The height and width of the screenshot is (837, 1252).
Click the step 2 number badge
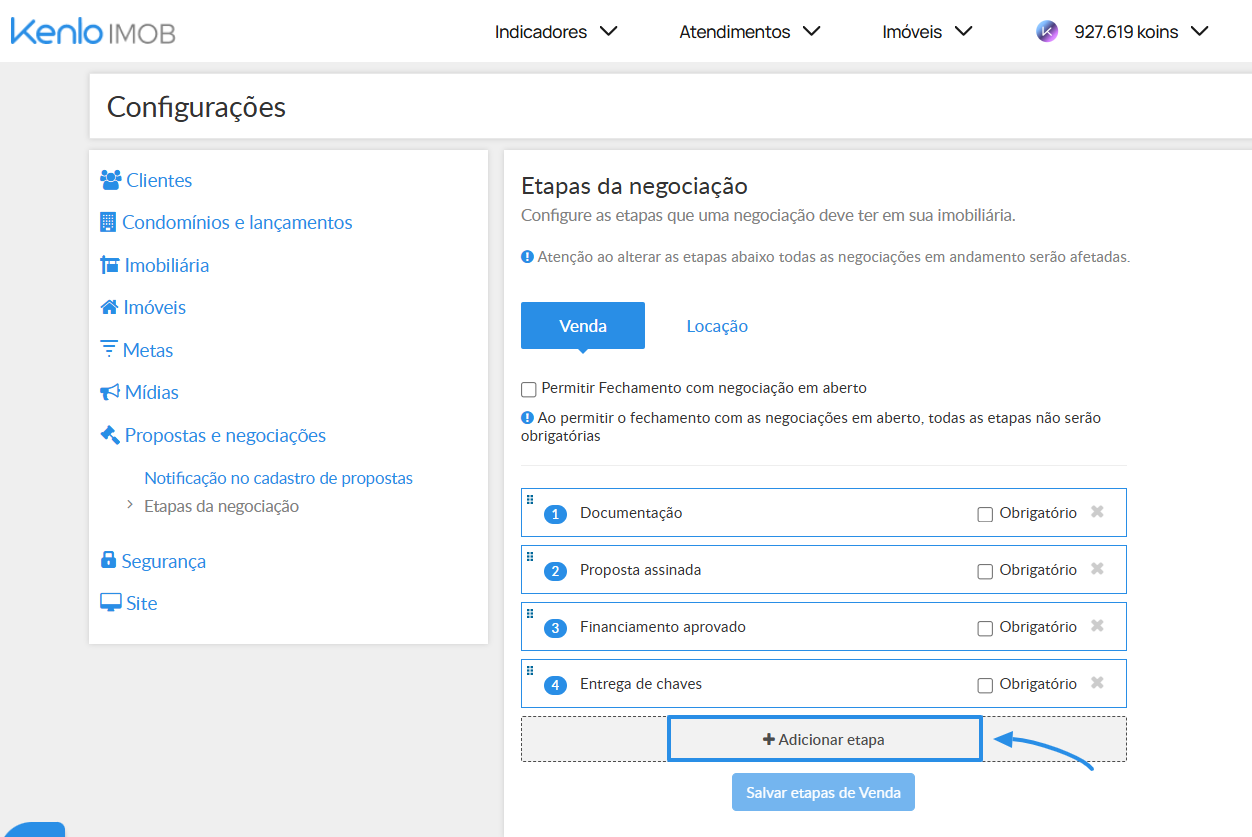coord(556,571)
